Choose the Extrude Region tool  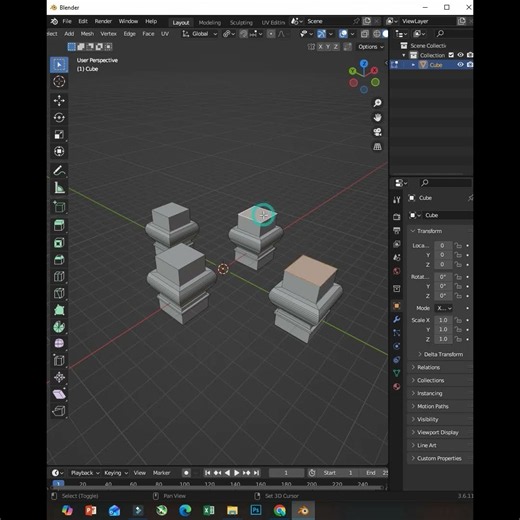[59, 226]
